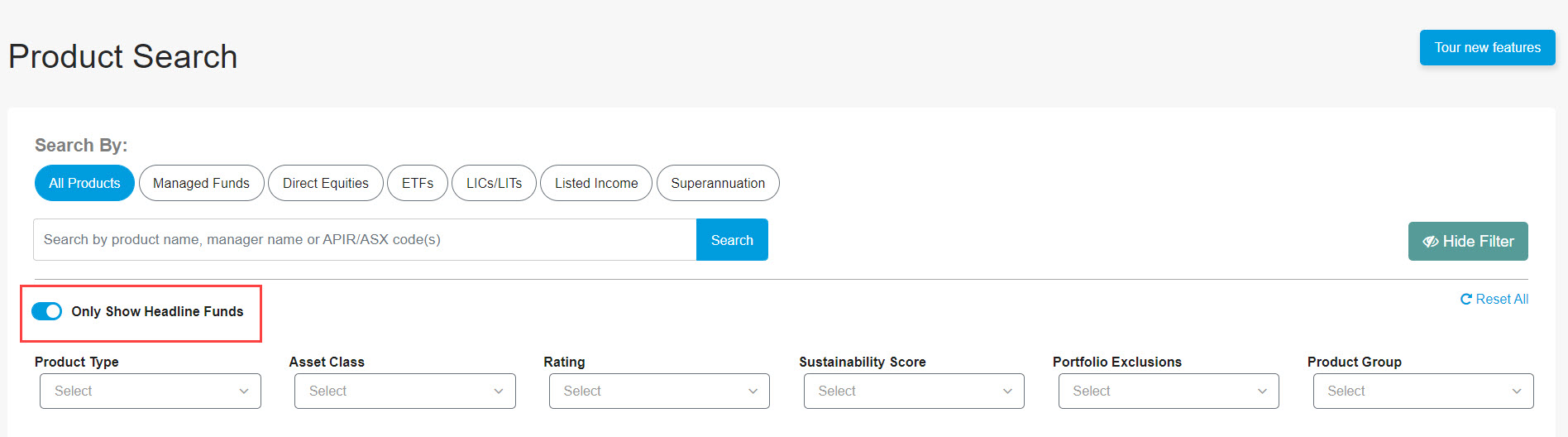Viewport: 1568px width, 437px height.
Task: Switch to Listed Income category
Action: 596,183
